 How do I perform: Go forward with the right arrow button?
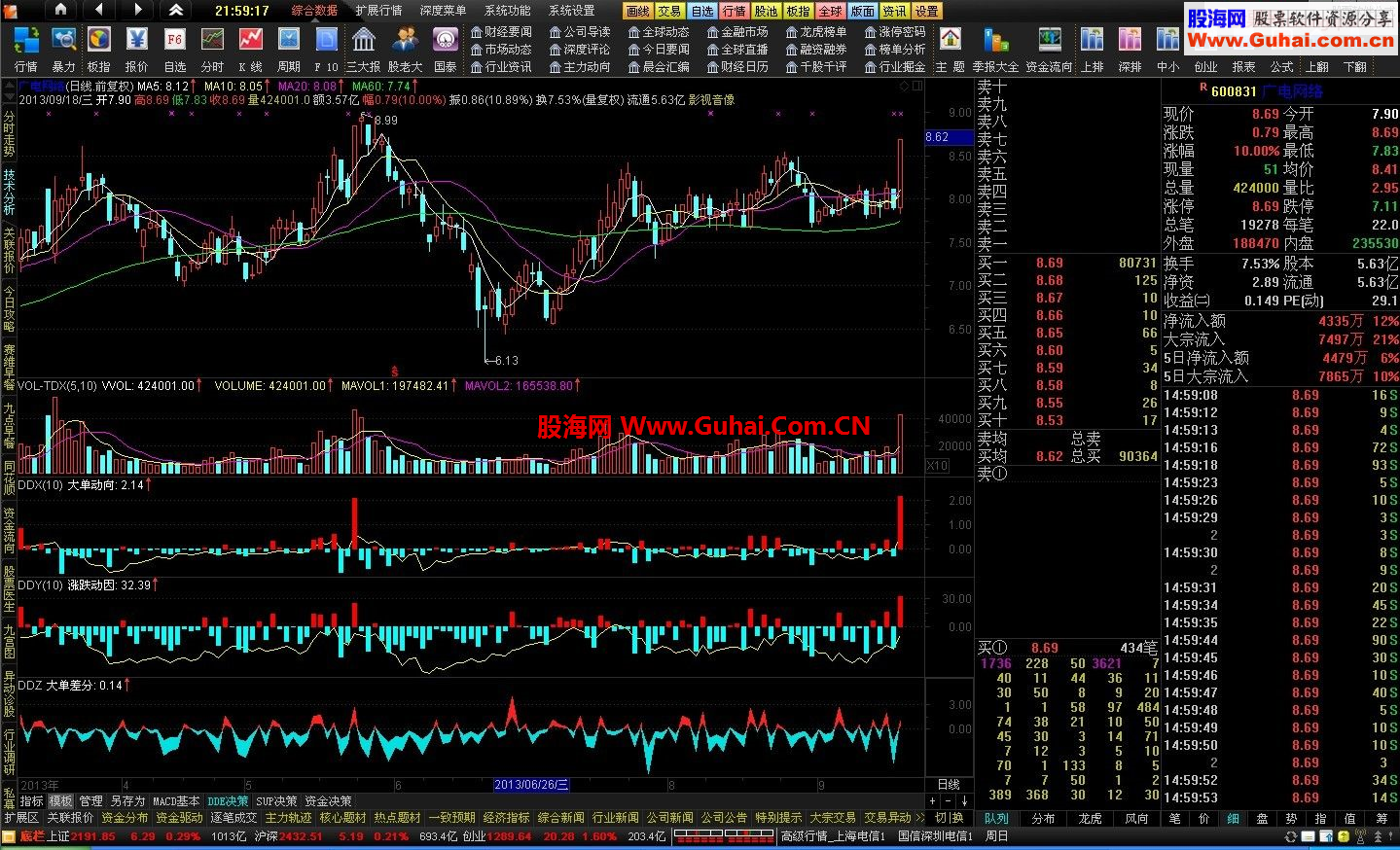[137, 10]
